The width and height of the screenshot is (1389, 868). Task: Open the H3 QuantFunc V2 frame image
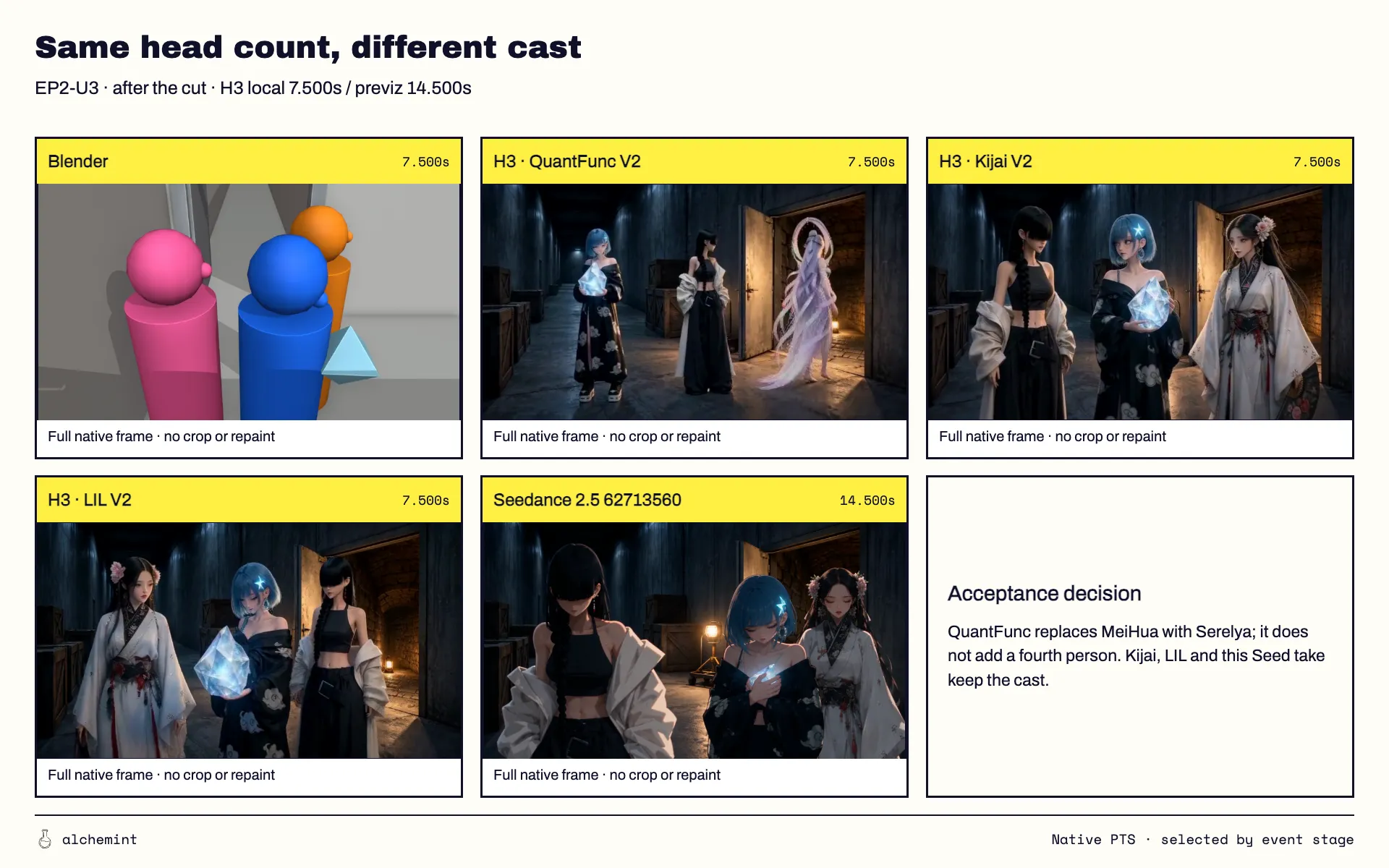pos(694,302)
